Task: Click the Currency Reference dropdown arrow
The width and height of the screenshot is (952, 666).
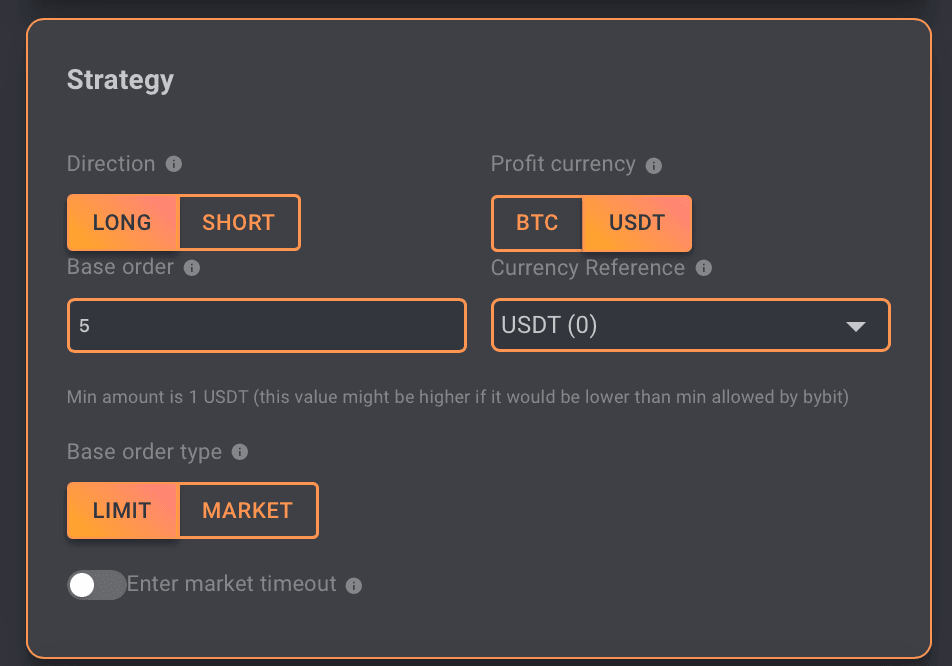Action: (x=856, y=327)
